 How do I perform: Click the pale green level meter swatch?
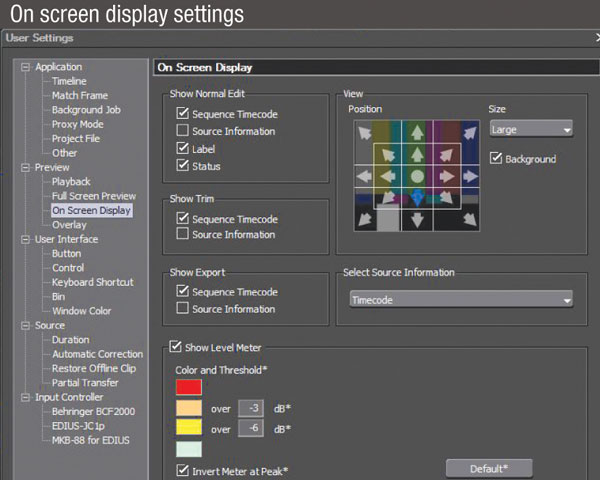click(x=189, y=449)
